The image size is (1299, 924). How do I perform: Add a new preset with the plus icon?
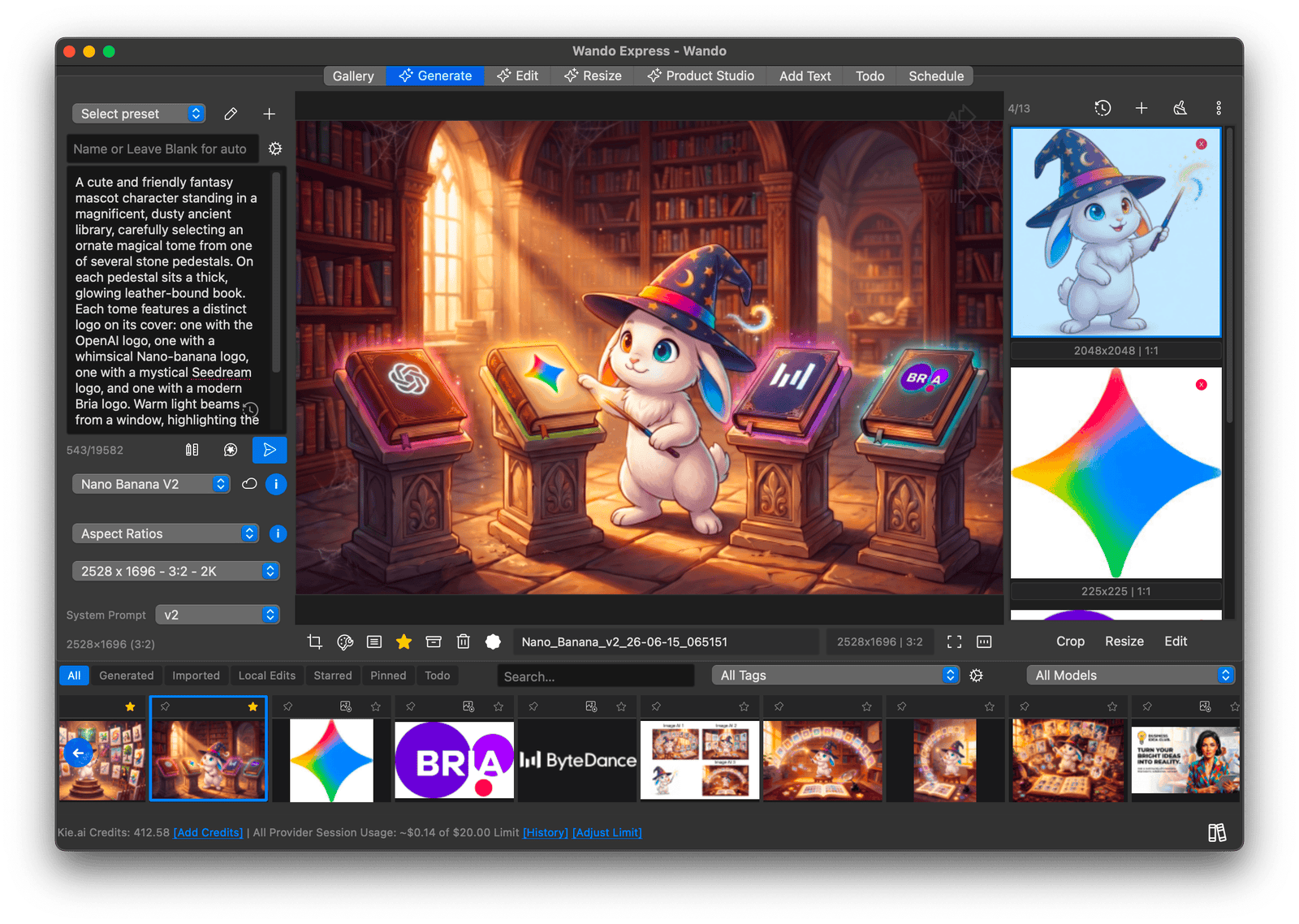tap(270, 114)
